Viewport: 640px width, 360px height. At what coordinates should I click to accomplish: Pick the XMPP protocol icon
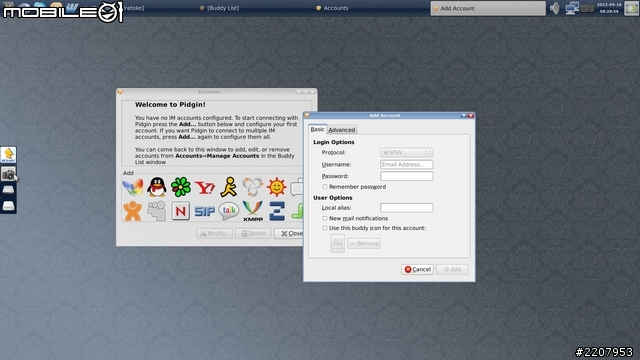tap(253, 211)
